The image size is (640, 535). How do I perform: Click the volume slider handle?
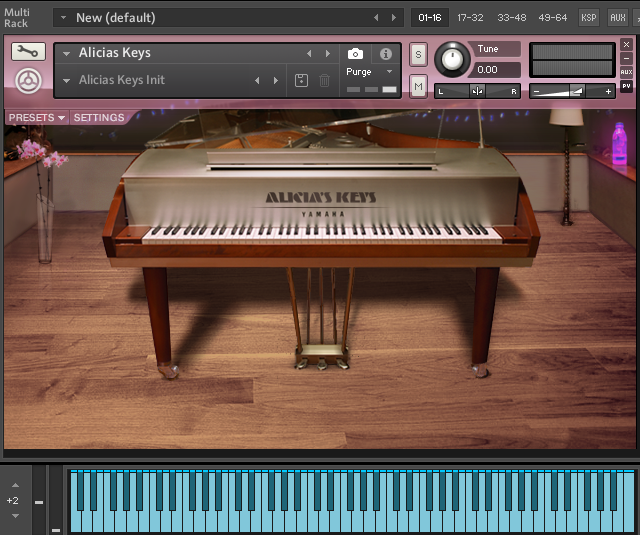coord(577,91)
